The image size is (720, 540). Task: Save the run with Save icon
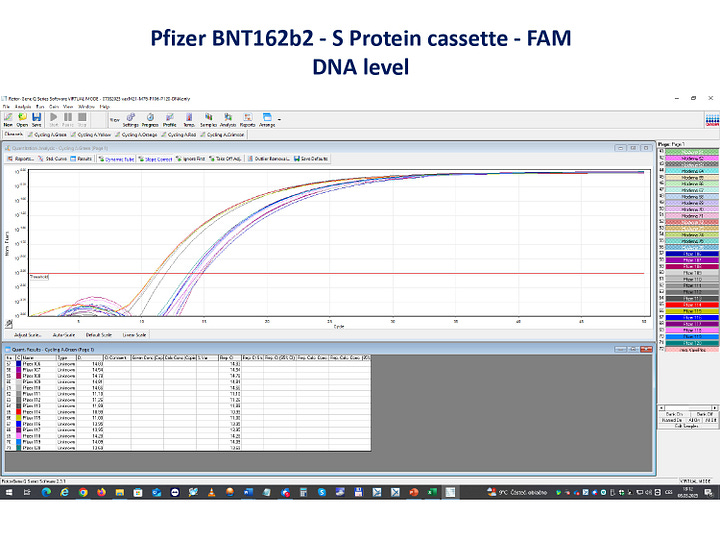36,119
